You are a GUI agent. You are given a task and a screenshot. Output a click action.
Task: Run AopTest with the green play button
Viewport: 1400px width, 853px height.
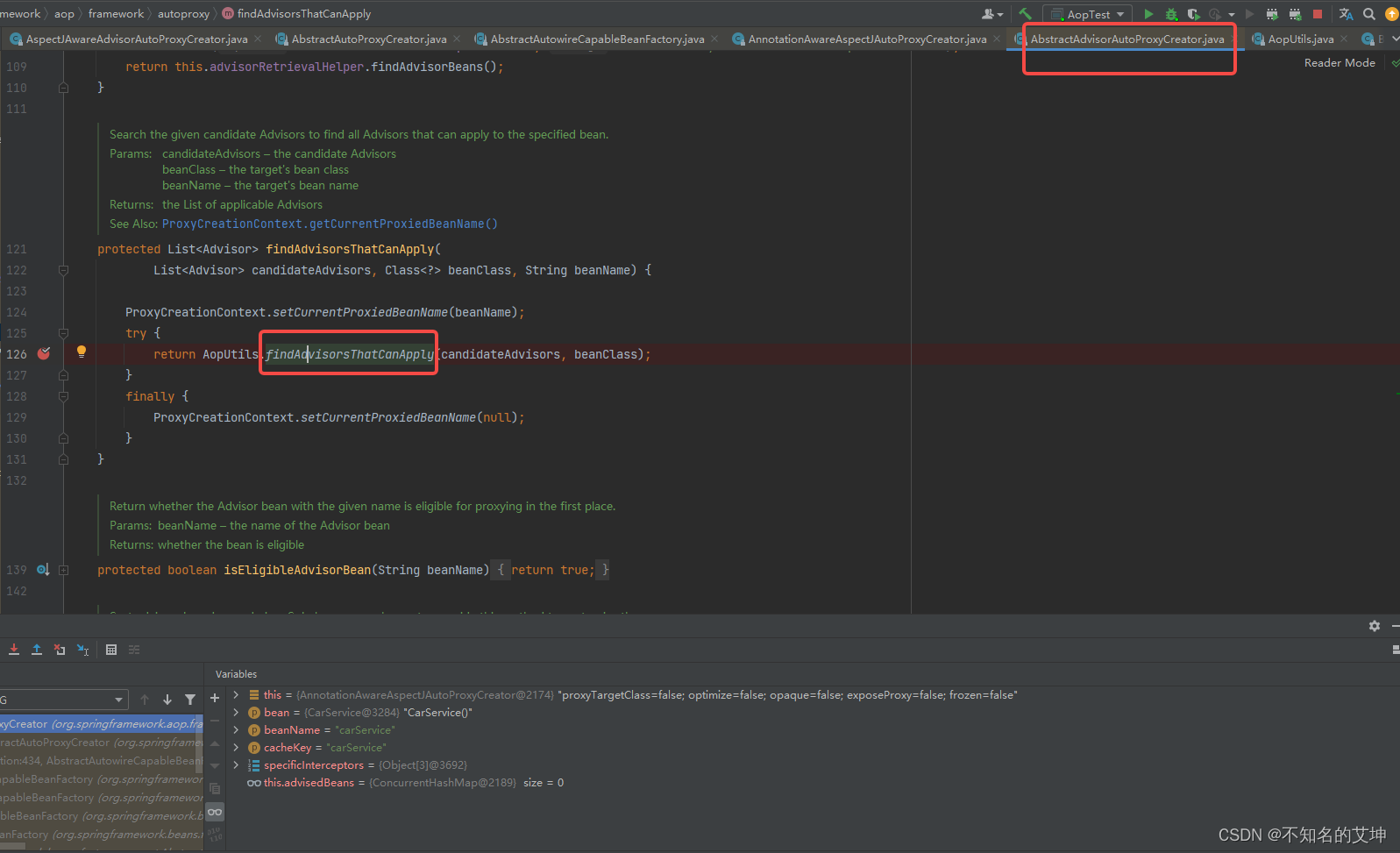pos(1148,14)
